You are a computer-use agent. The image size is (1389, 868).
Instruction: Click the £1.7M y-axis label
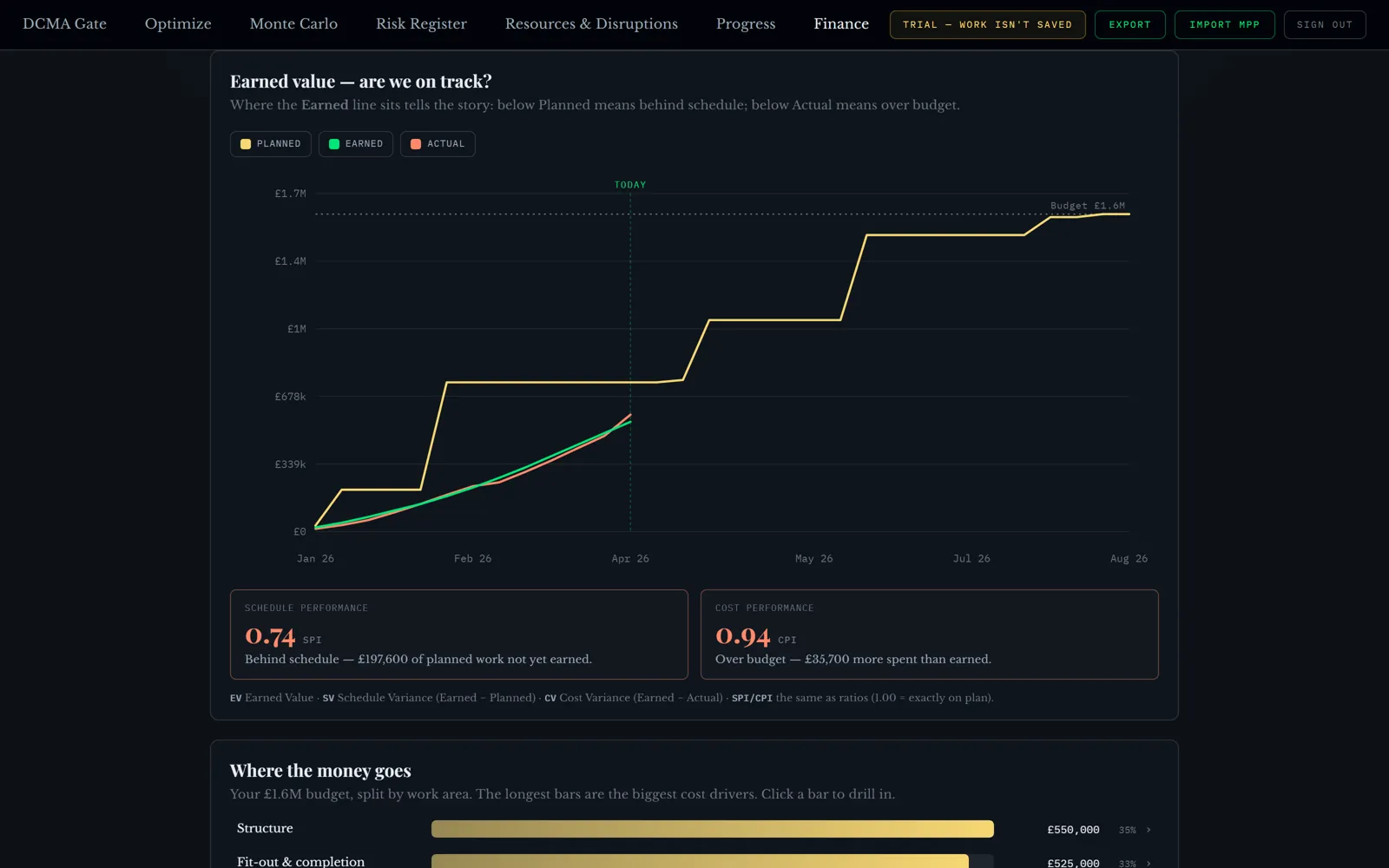point(290,194)
